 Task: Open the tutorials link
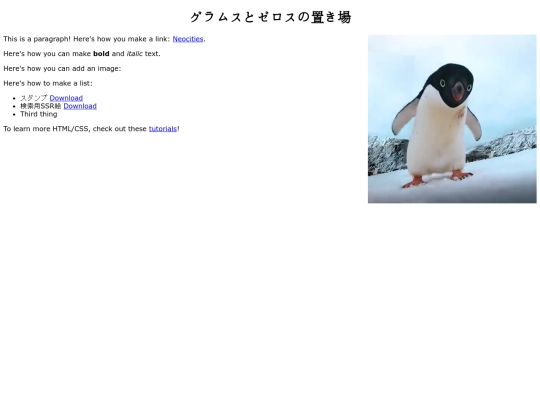tap(163, 129)
